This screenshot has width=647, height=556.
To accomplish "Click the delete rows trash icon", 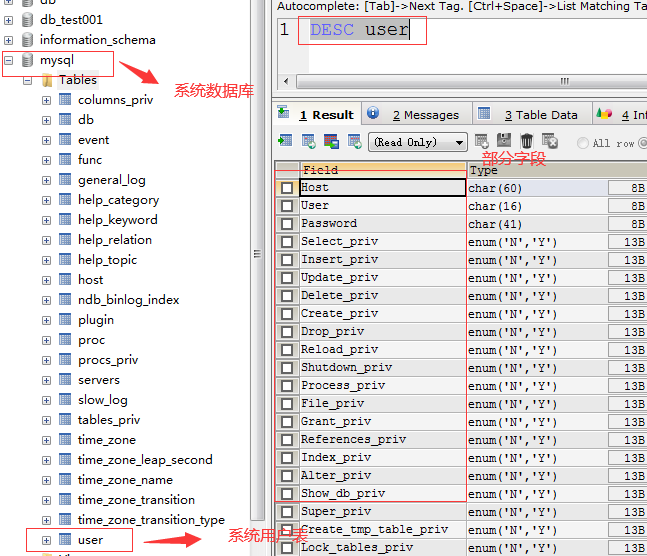I will 527,141.
